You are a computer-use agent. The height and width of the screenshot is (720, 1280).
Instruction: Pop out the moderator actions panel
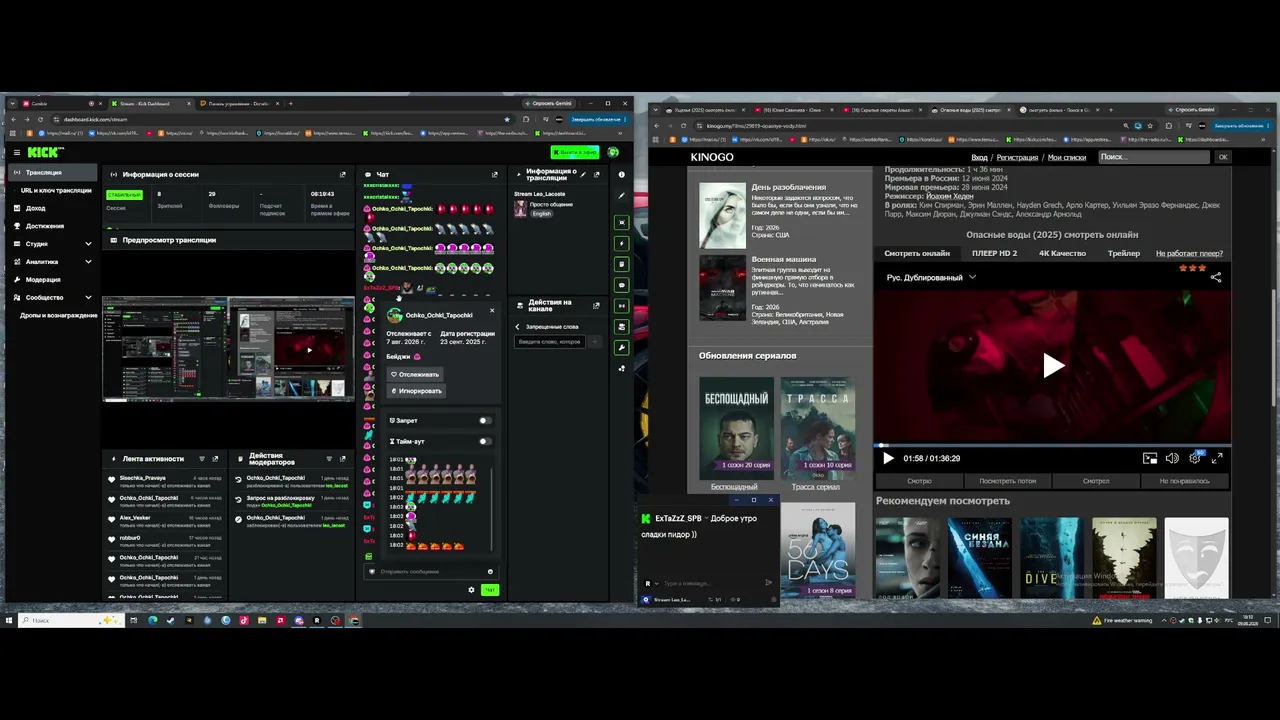click(343, 458)
